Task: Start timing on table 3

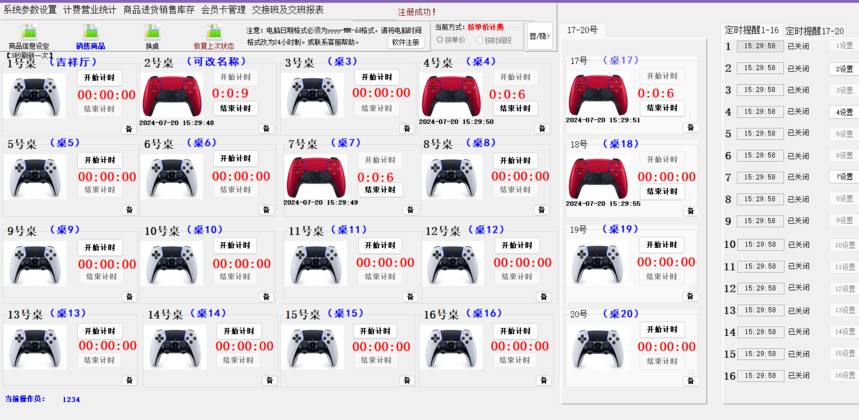Action: click(377, 77)
